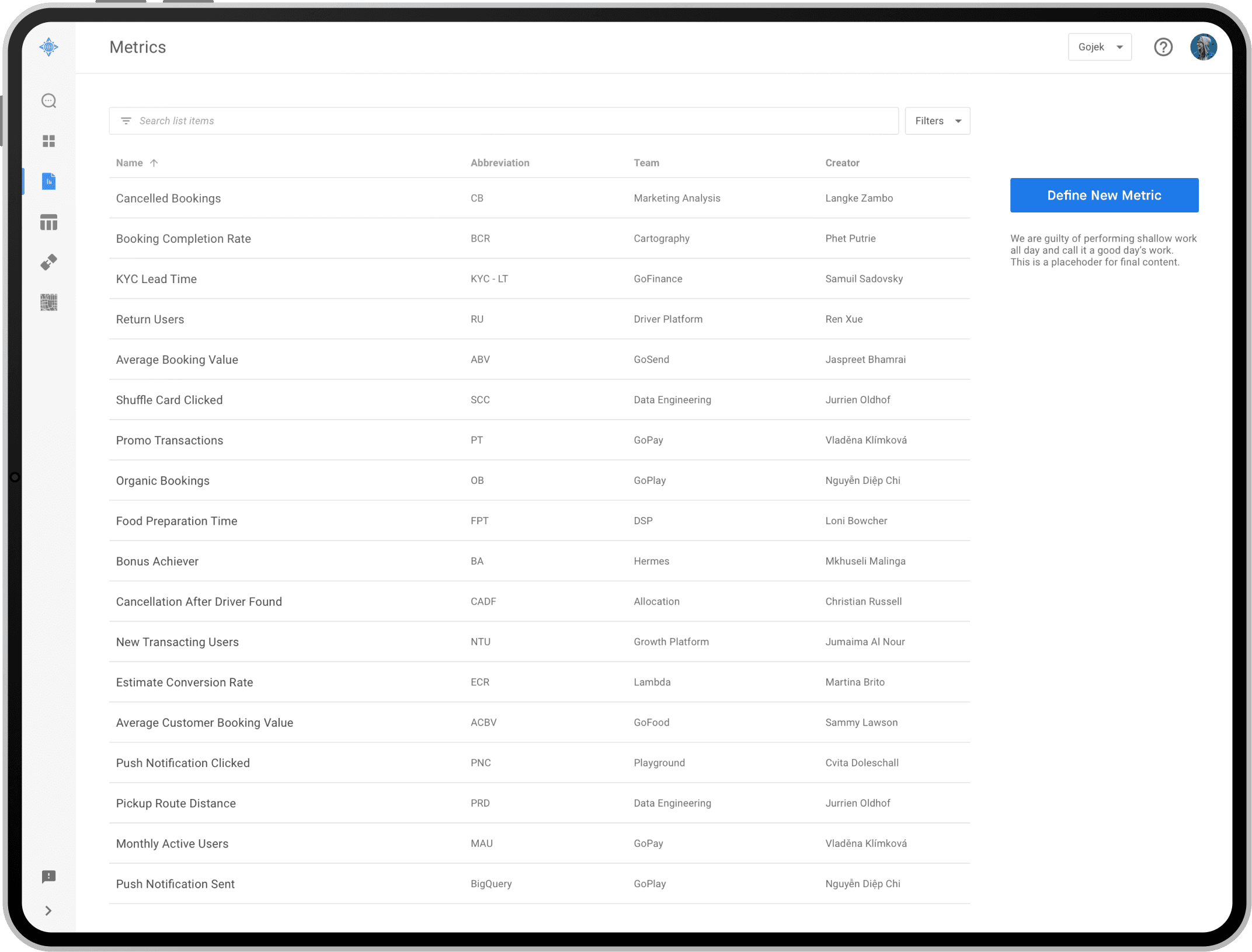Select the metrics document icon in sidebar

pos(49,182)
